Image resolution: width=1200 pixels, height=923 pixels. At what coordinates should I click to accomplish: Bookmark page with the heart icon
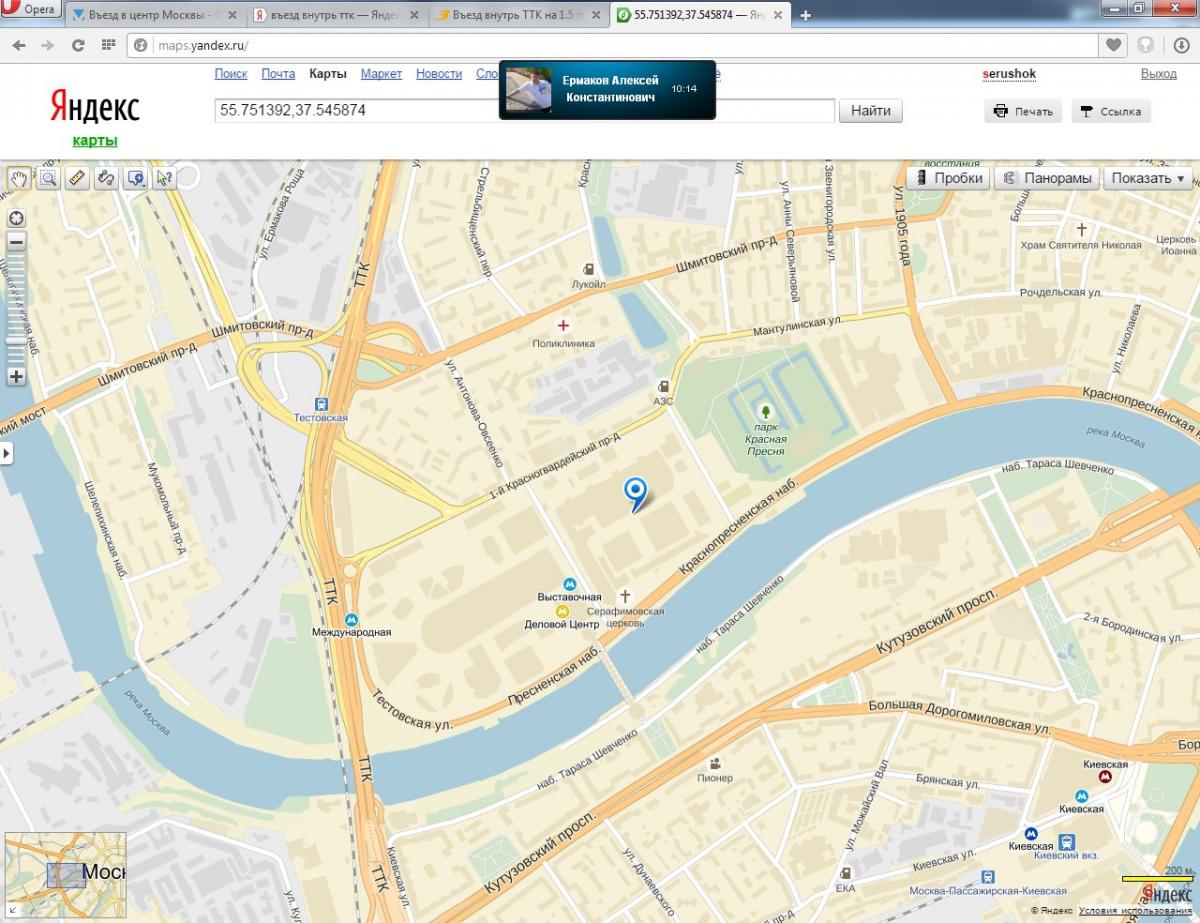coord(1113,45)
